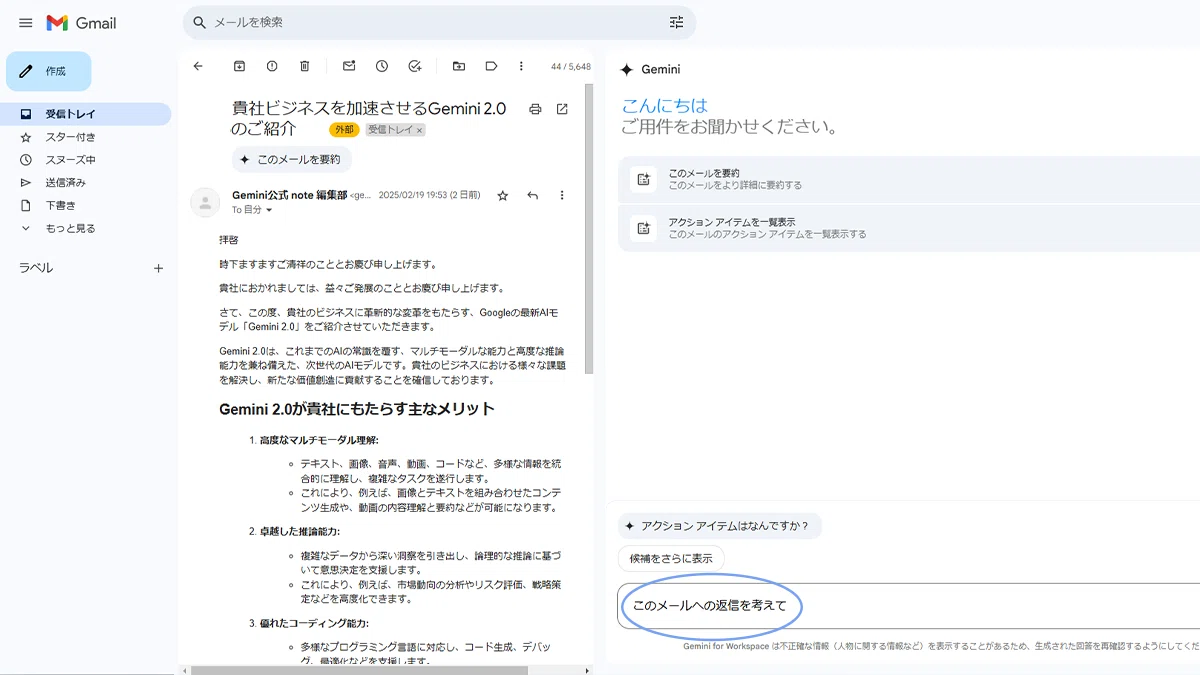Open message more options dots
The image size is (1200, 675).
point(562,196)
